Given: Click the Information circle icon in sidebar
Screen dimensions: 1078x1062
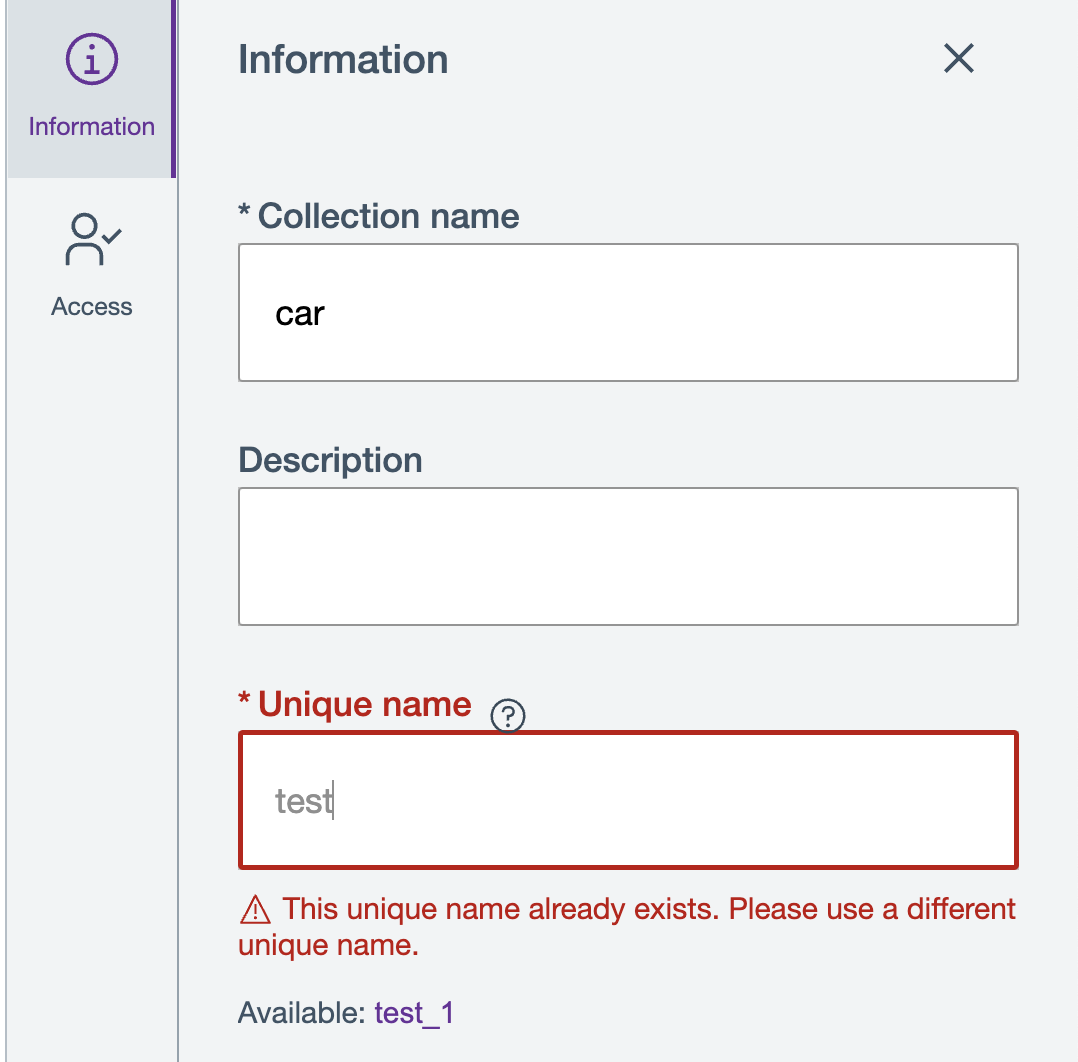Looking at the screenshot, I should click(92, 62).
